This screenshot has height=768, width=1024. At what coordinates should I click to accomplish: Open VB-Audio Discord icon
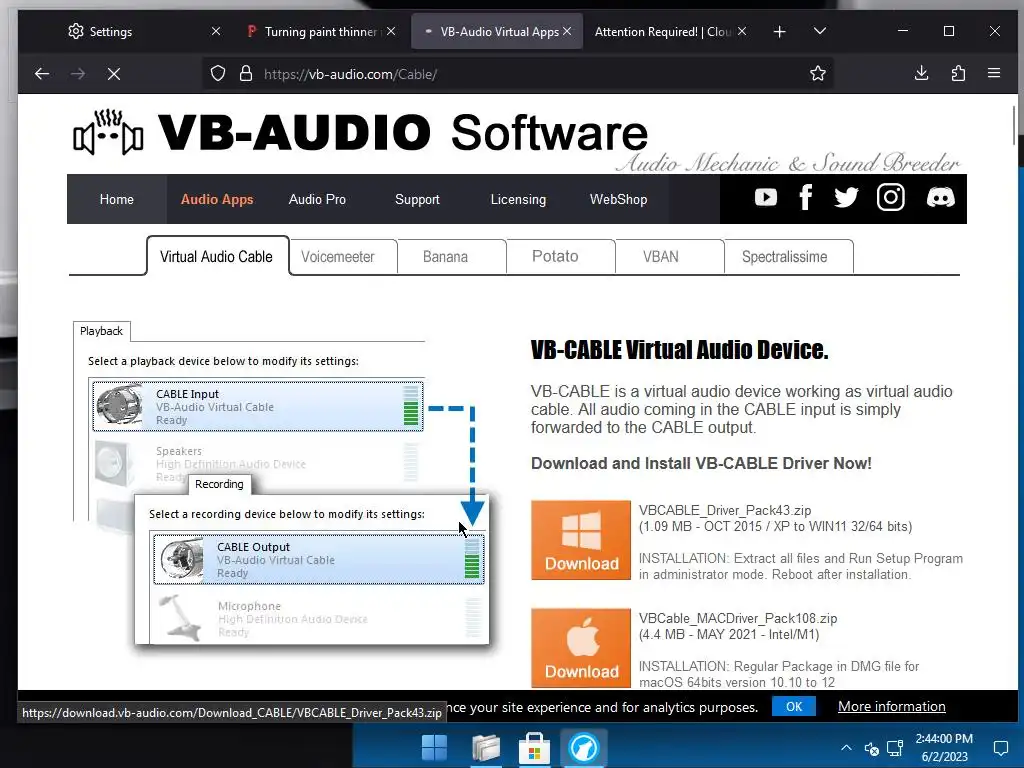pyautogui.click(x=940, y=197)
